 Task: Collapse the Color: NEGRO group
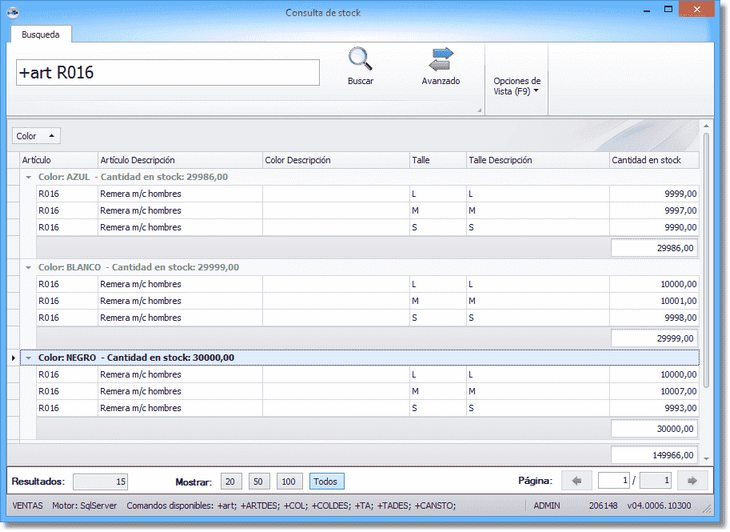tap(28, 357)
